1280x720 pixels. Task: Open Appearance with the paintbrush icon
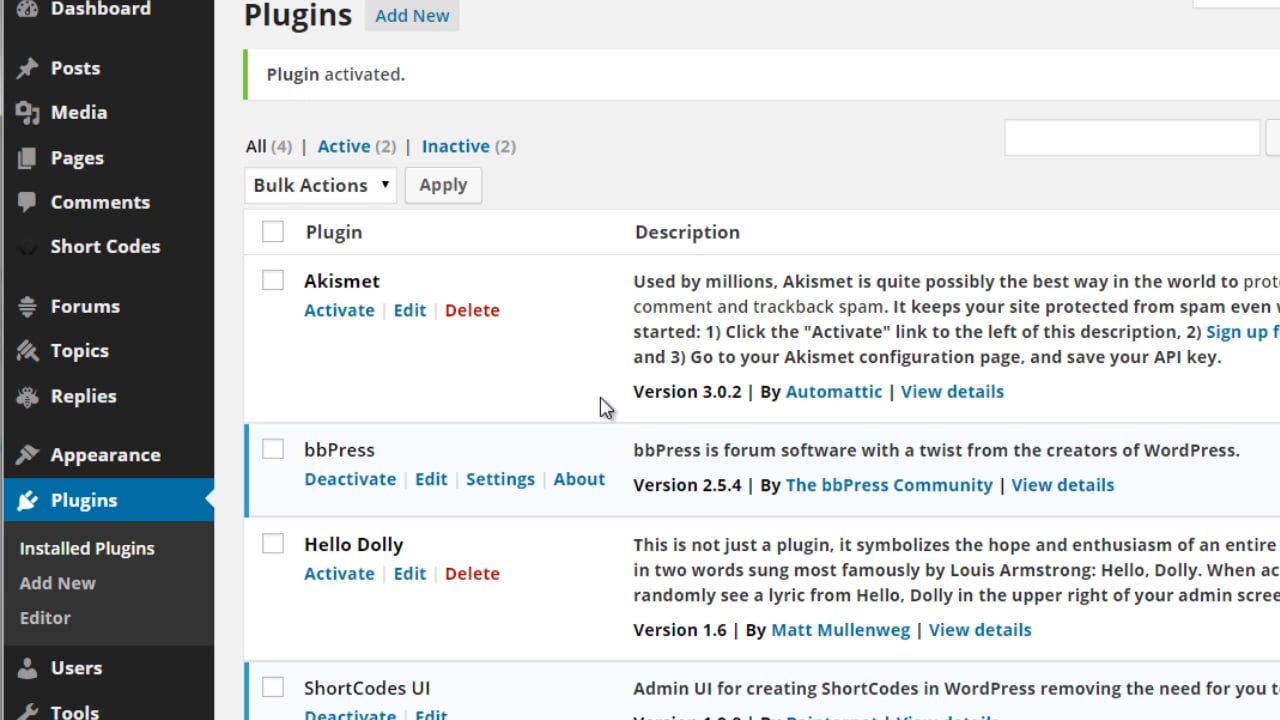(x=27, y=454)
